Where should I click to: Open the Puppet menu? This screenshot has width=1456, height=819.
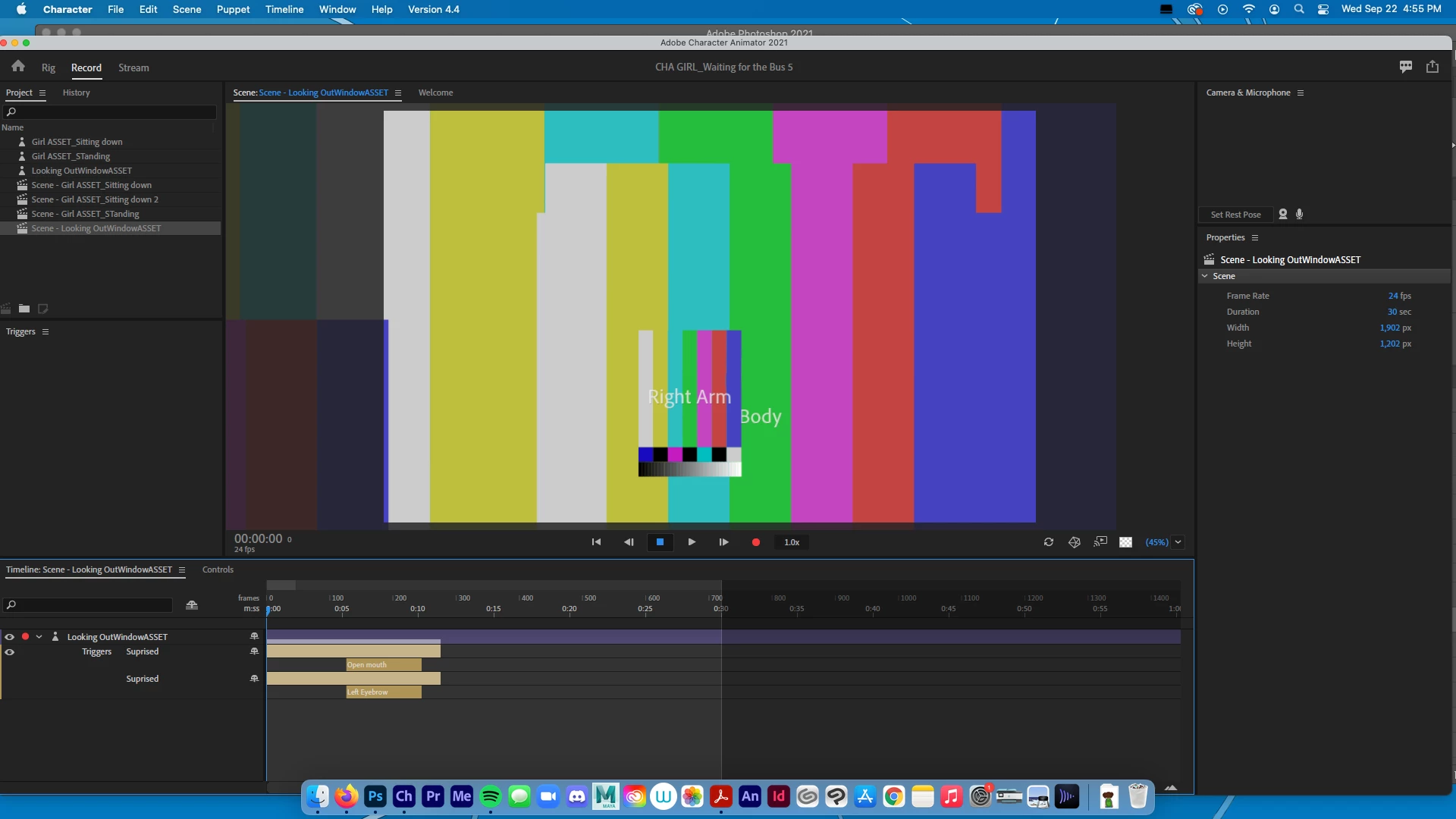click(x=233, y=9)
